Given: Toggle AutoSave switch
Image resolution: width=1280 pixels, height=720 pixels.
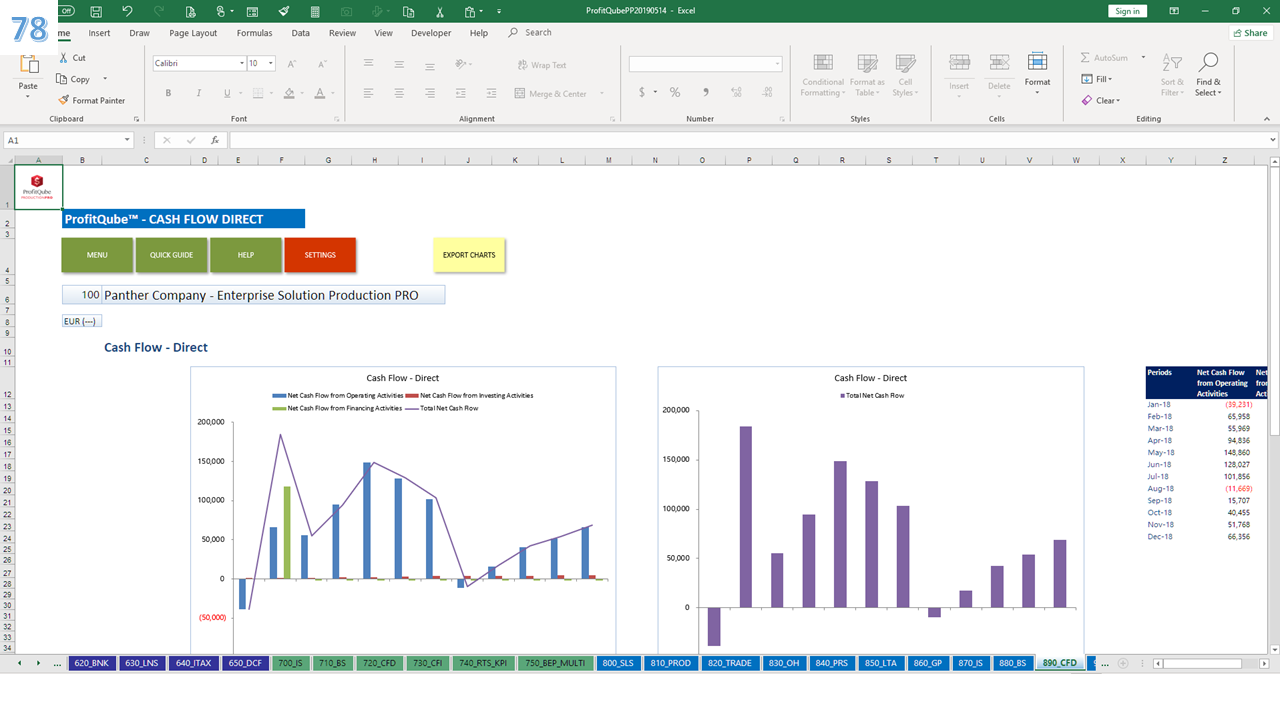Looking at the screenshot, I should [x=66, y=11].
